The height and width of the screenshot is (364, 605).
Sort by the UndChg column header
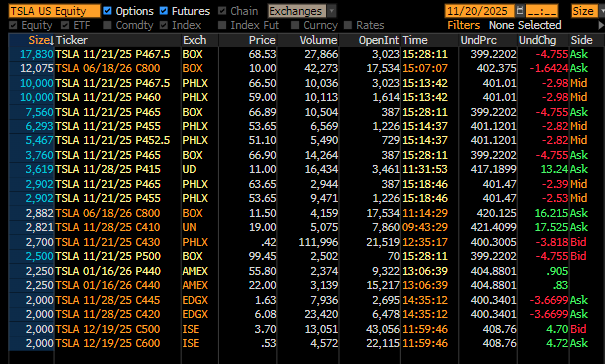coord(543,40)
